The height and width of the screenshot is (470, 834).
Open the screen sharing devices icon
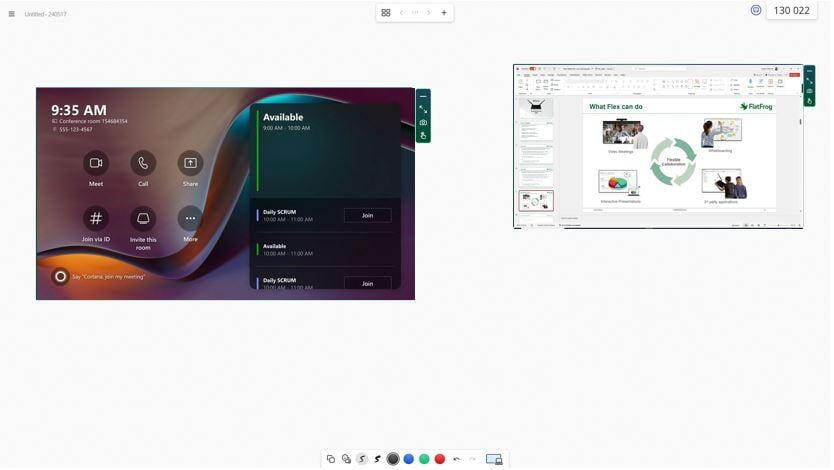pos(494,459)
